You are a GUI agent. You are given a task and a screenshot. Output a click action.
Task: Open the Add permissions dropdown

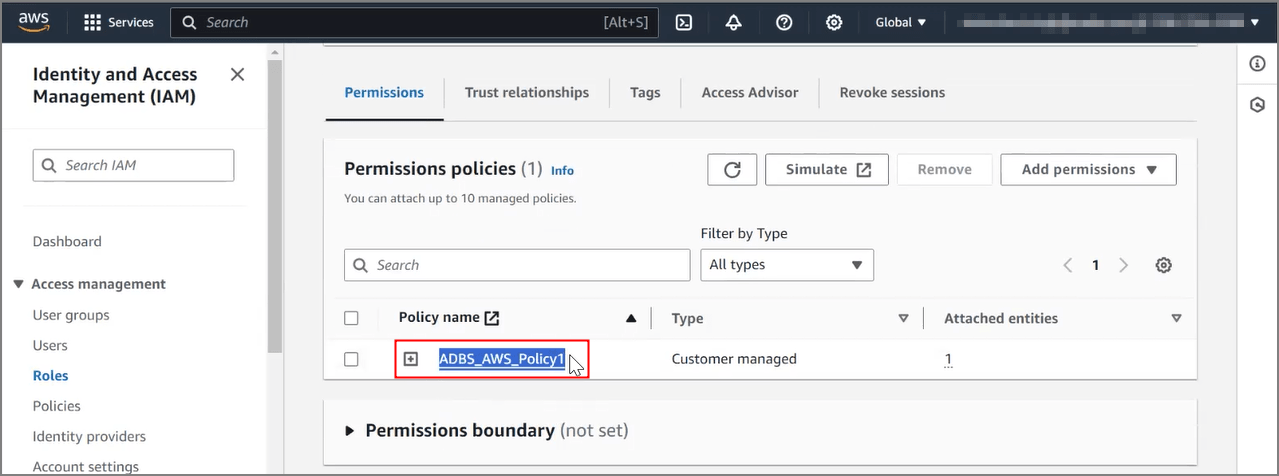tap(1088, 170)
